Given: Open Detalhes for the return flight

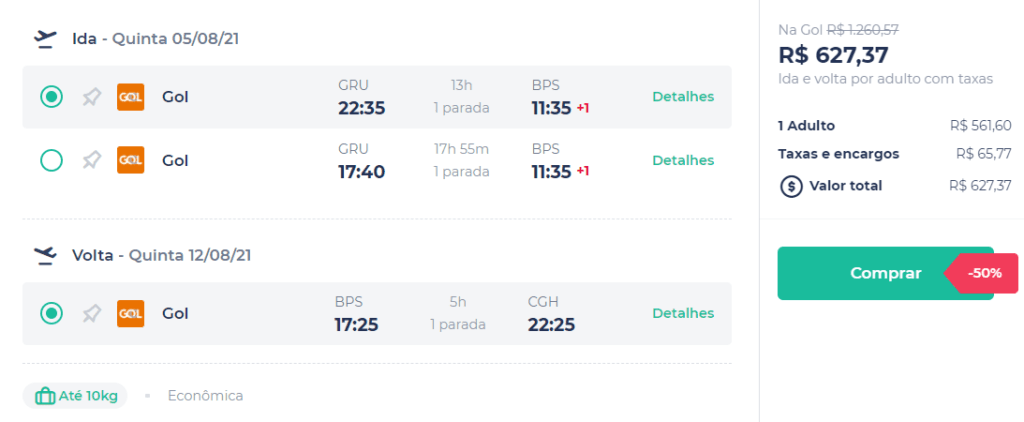Looking at the screenshot, I should (x=683, y=314).
